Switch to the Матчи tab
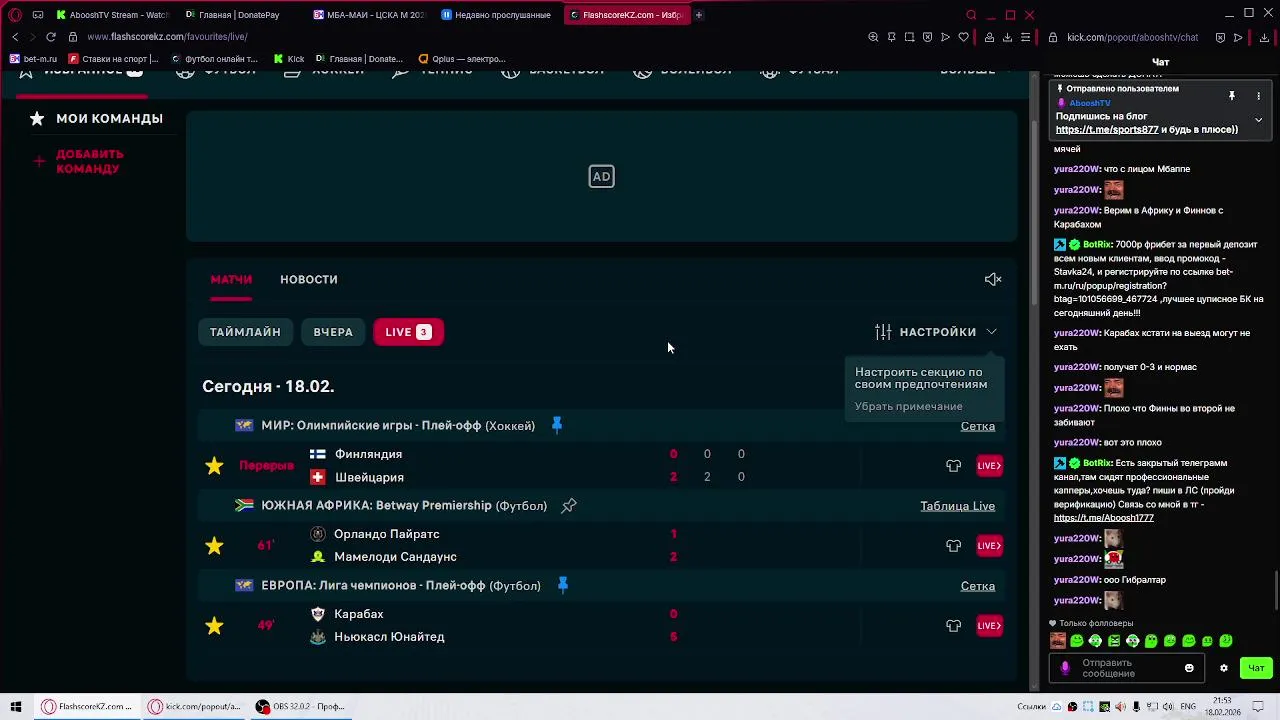The width and height of the screenshot is (1280, 720). pos(231,280)
